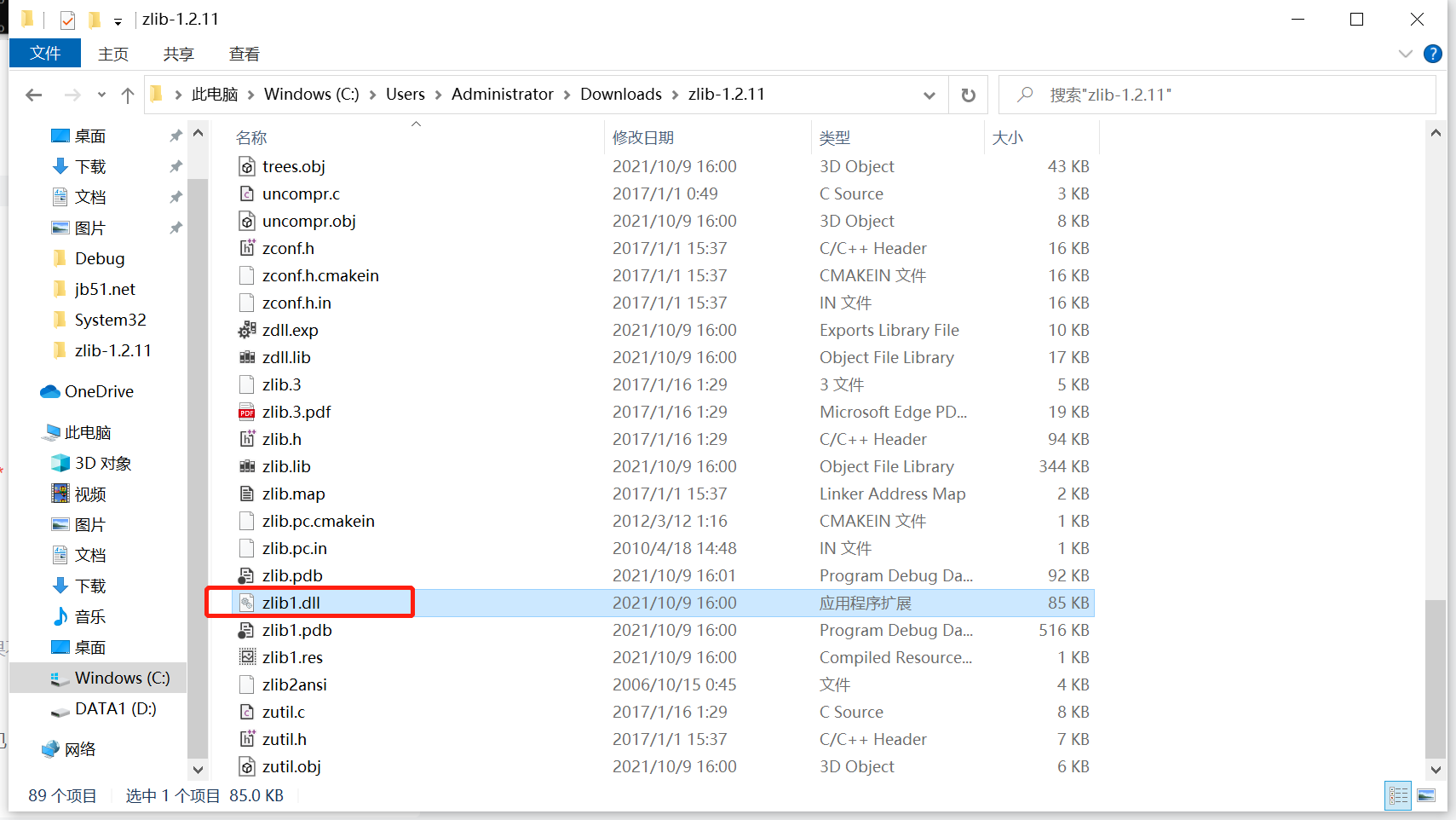Open address bar history dropdown
The width and height of the screenshot is (1456, 820).
(929, 95)
